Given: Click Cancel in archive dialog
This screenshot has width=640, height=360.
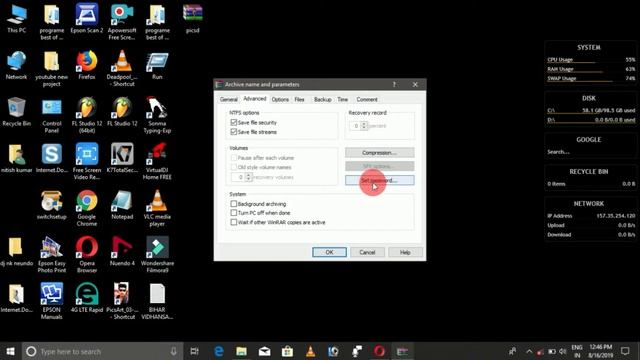Looking at the screenshot, I should coord(367,252).
